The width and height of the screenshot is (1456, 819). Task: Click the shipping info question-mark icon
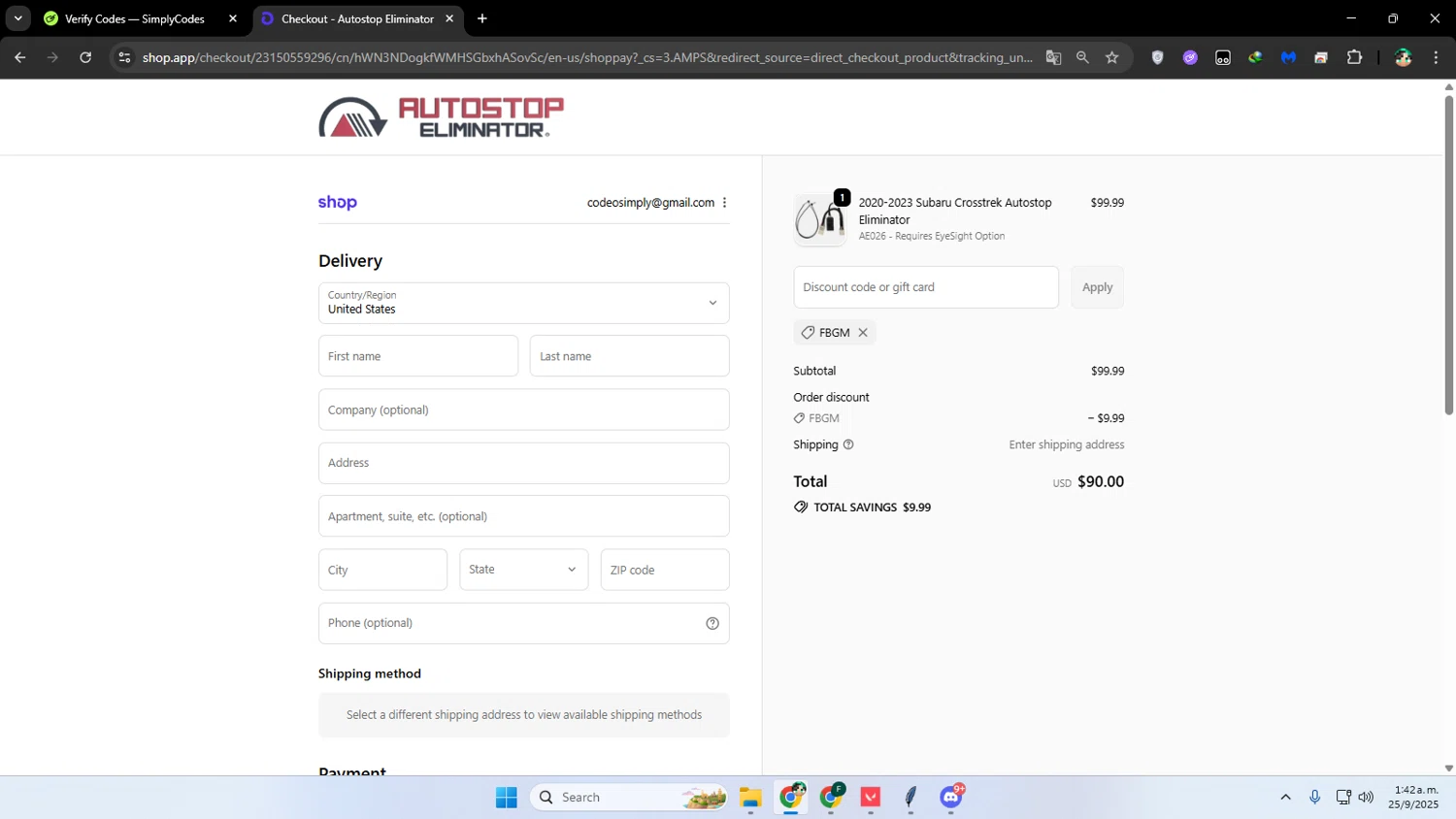tap(848, 444)
